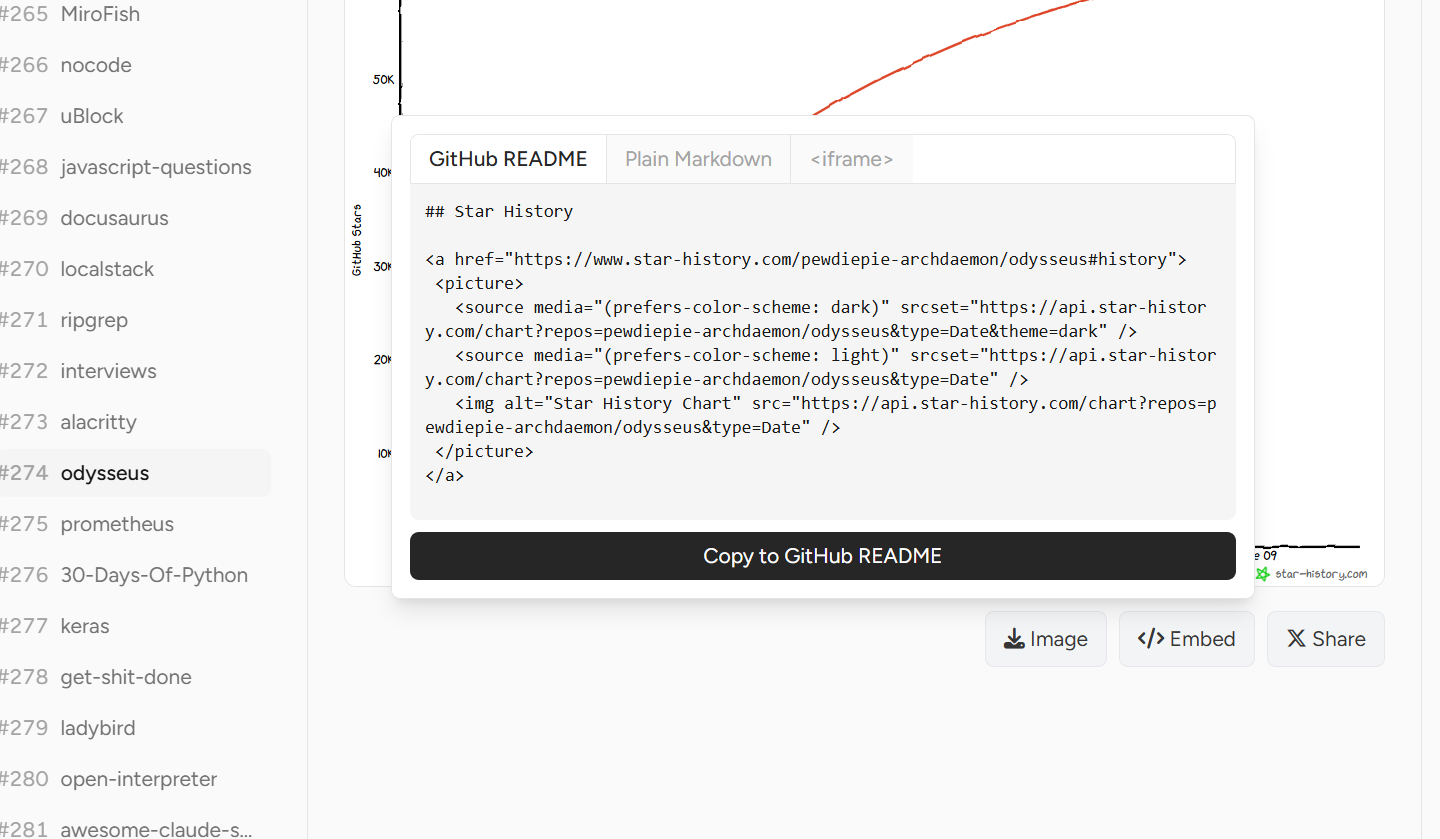Click the opening <picture> tag line
1440x839 pixels.
point(479,283)
